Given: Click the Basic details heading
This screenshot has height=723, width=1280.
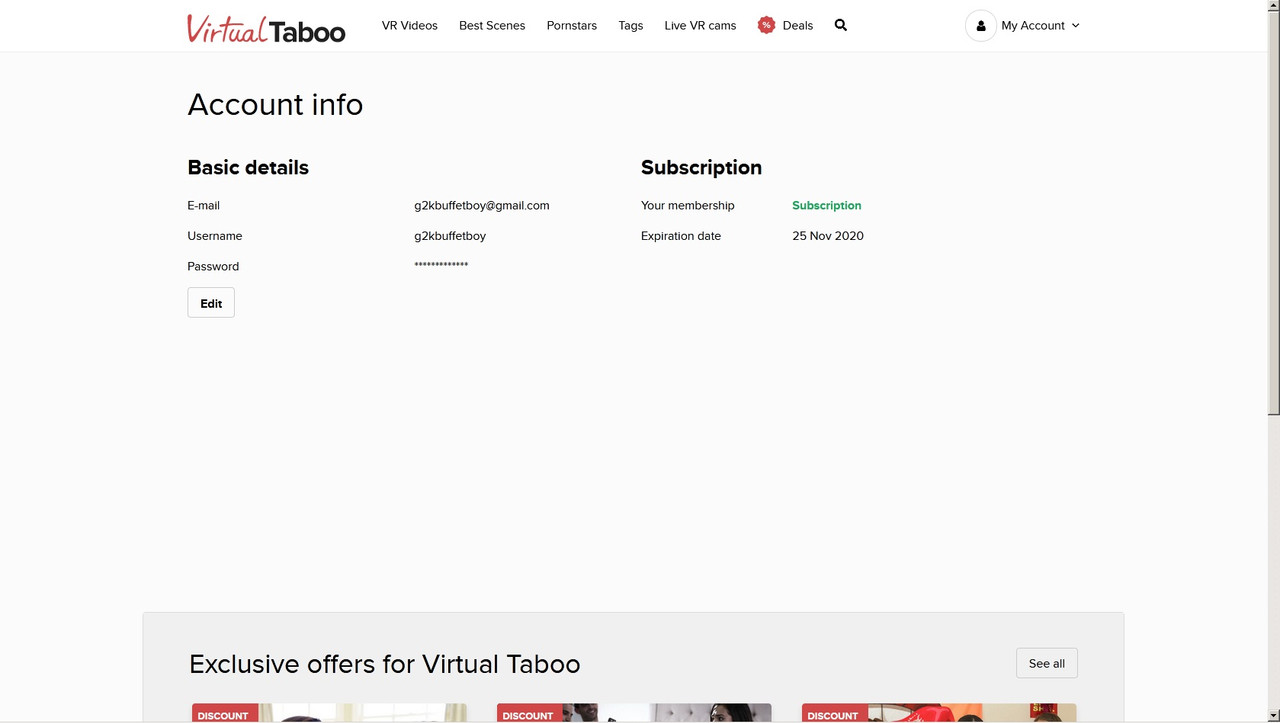Looking at the screenshot, I should tap(248, 167).
